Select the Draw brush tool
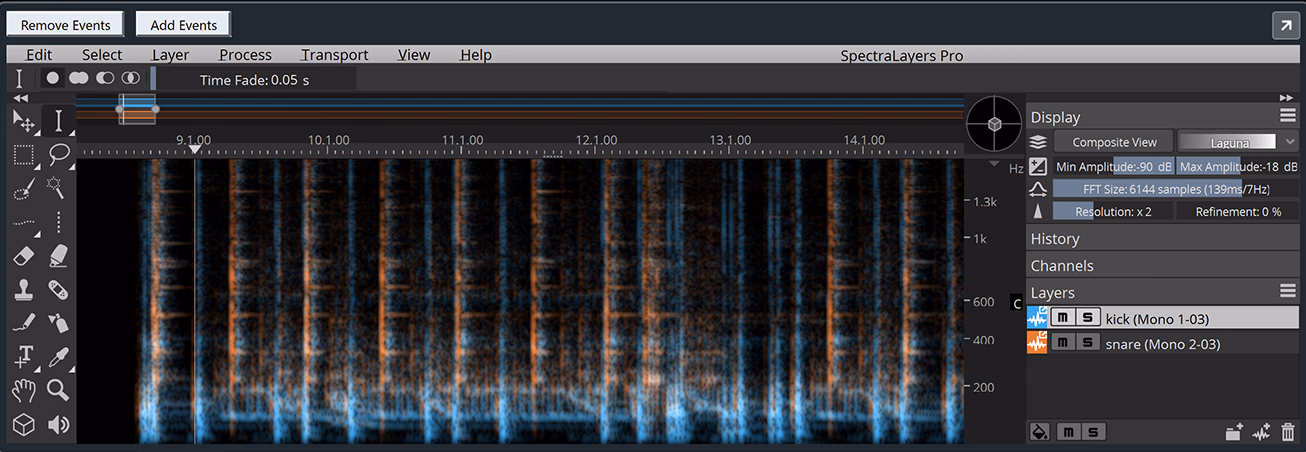This screenshot has height=452, width=1306. [24, 323]
